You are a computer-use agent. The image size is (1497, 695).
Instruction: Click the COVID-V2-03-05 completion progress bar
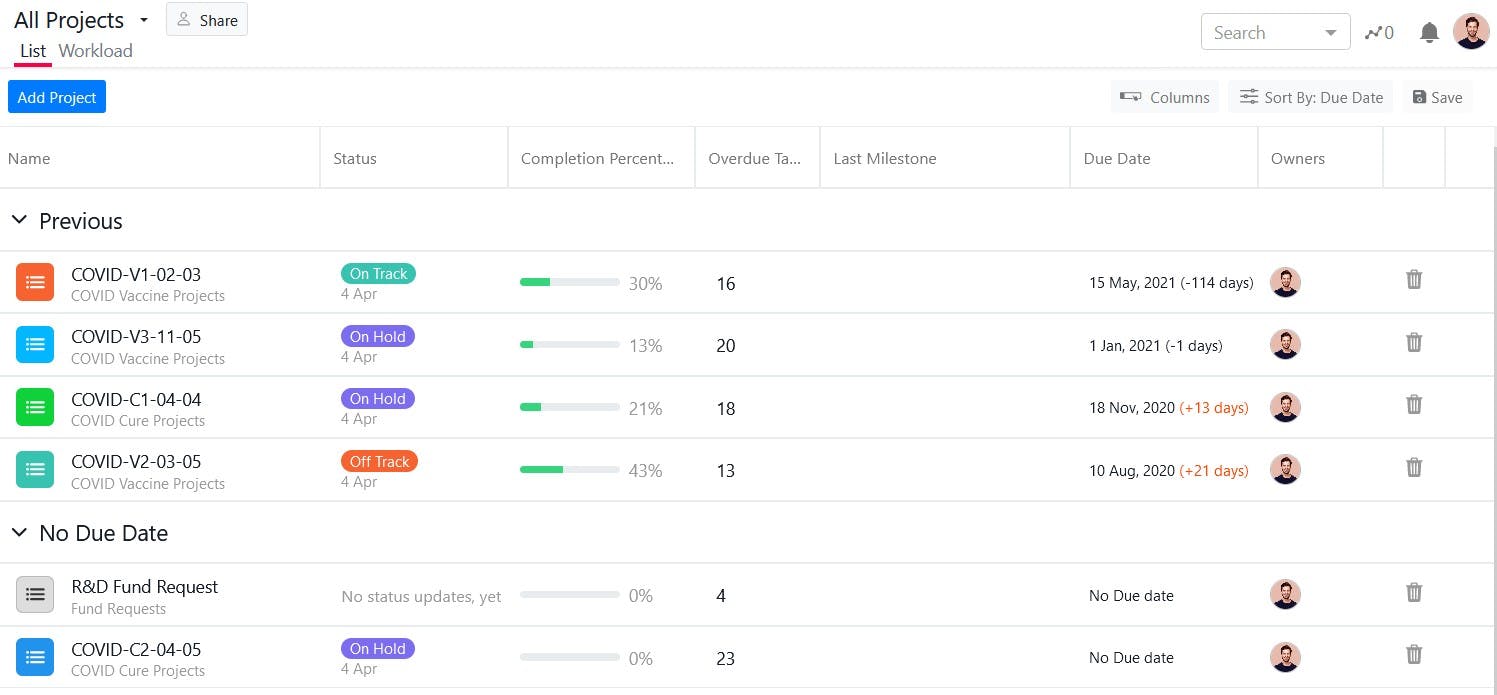pyautogui.click(x=569, y=470)
